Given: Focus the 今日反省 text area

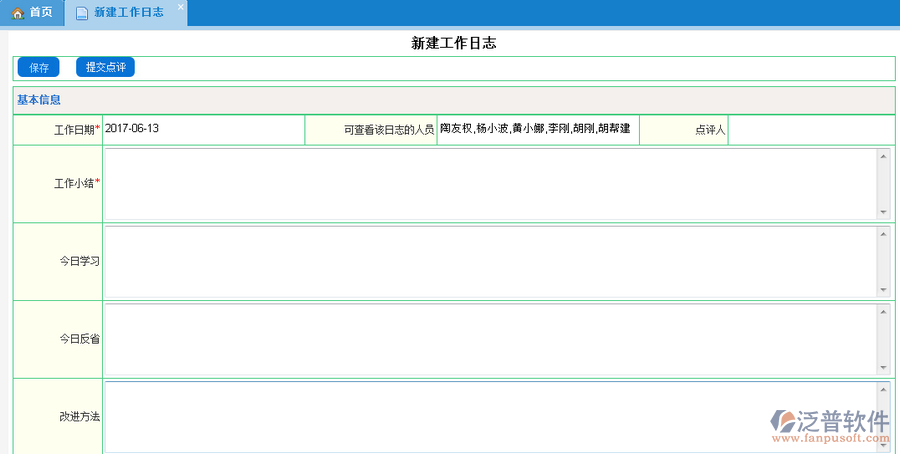Looking at the screenshot, I should point(490,339).
